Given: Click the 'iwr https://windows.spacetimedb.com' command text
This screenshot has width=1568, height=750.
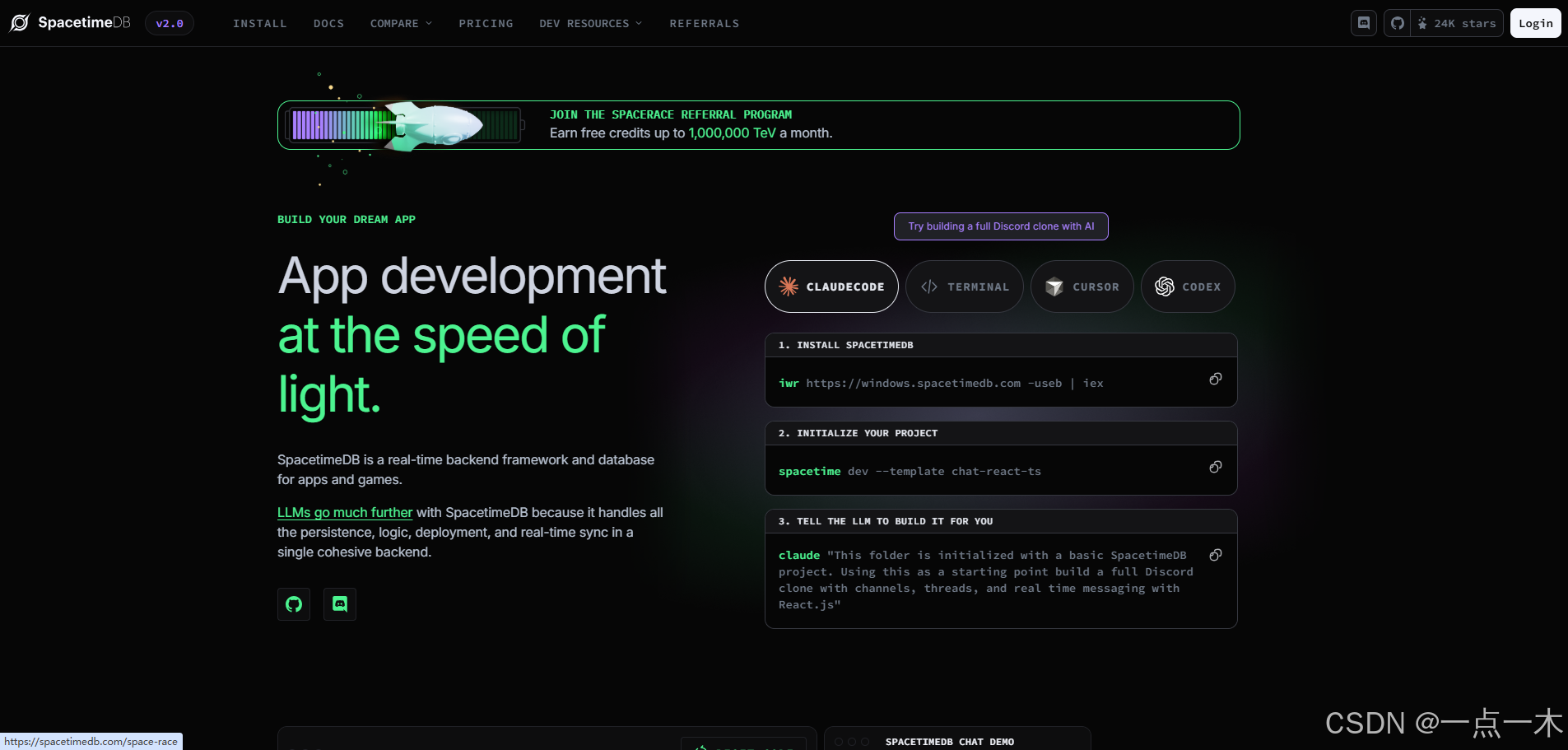Looking at the screenshot, I should click(x=941, y=383).
